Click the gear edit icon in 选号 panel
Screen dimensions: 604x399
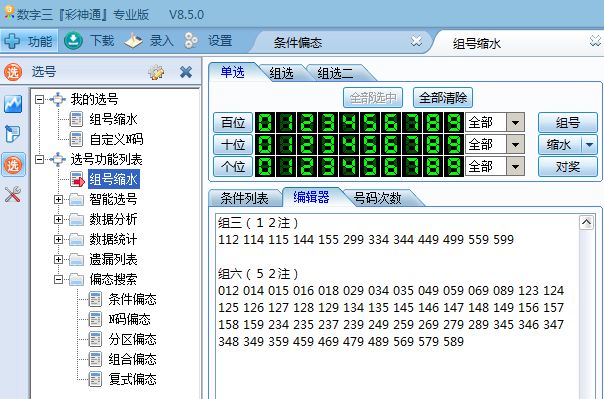156,72
